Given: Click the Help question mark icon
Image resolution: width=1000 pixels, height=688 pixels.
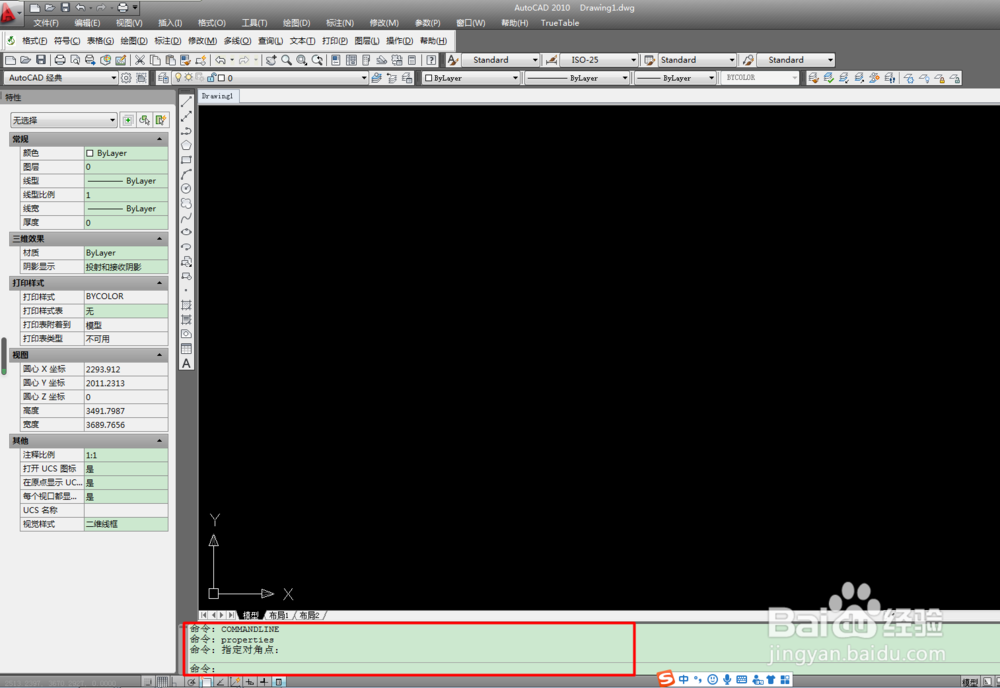Looking at the screenshot, I should pyautogui.click(x=432, y=60).
